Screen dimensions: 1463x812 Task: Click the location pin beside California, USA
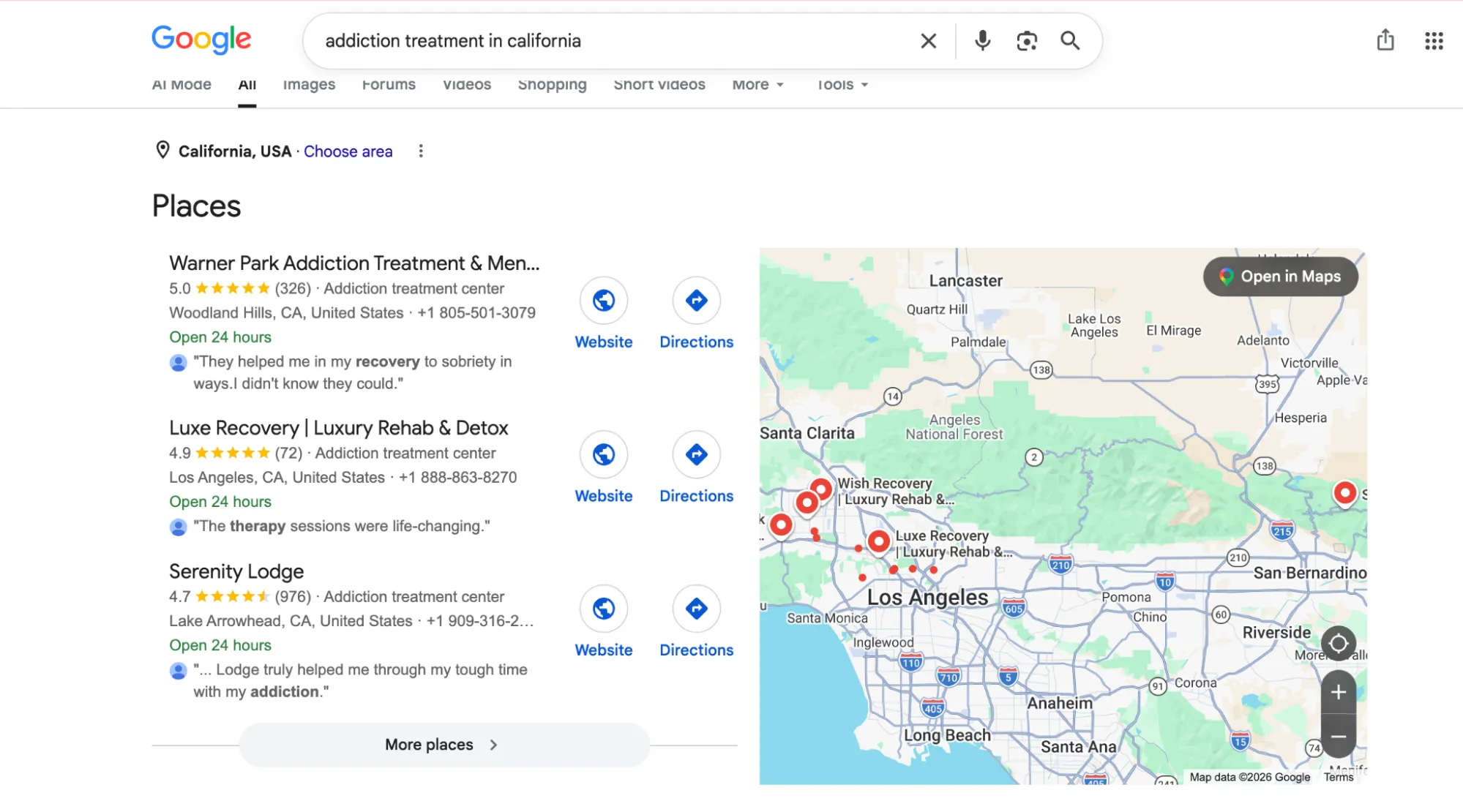click(162, 150)
